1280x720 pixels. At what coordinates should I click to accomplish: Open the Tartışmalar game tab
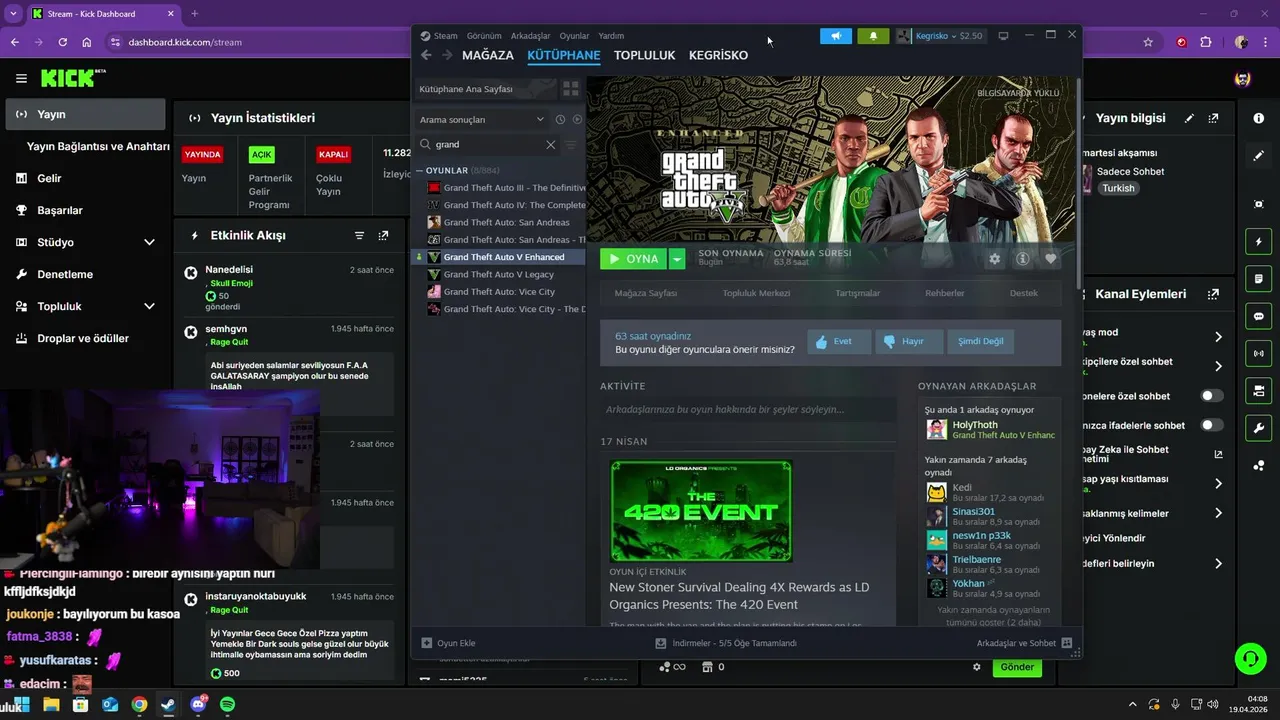pyautogui.click(x=858, y=293)
